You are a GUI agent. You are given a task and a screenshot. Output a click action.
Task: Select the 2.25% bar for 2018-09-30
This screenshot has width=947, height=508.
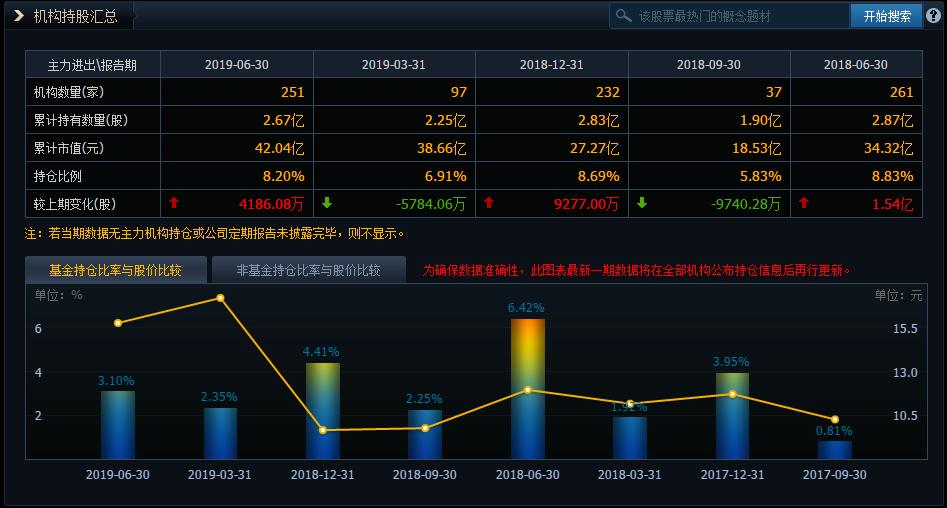425,434
